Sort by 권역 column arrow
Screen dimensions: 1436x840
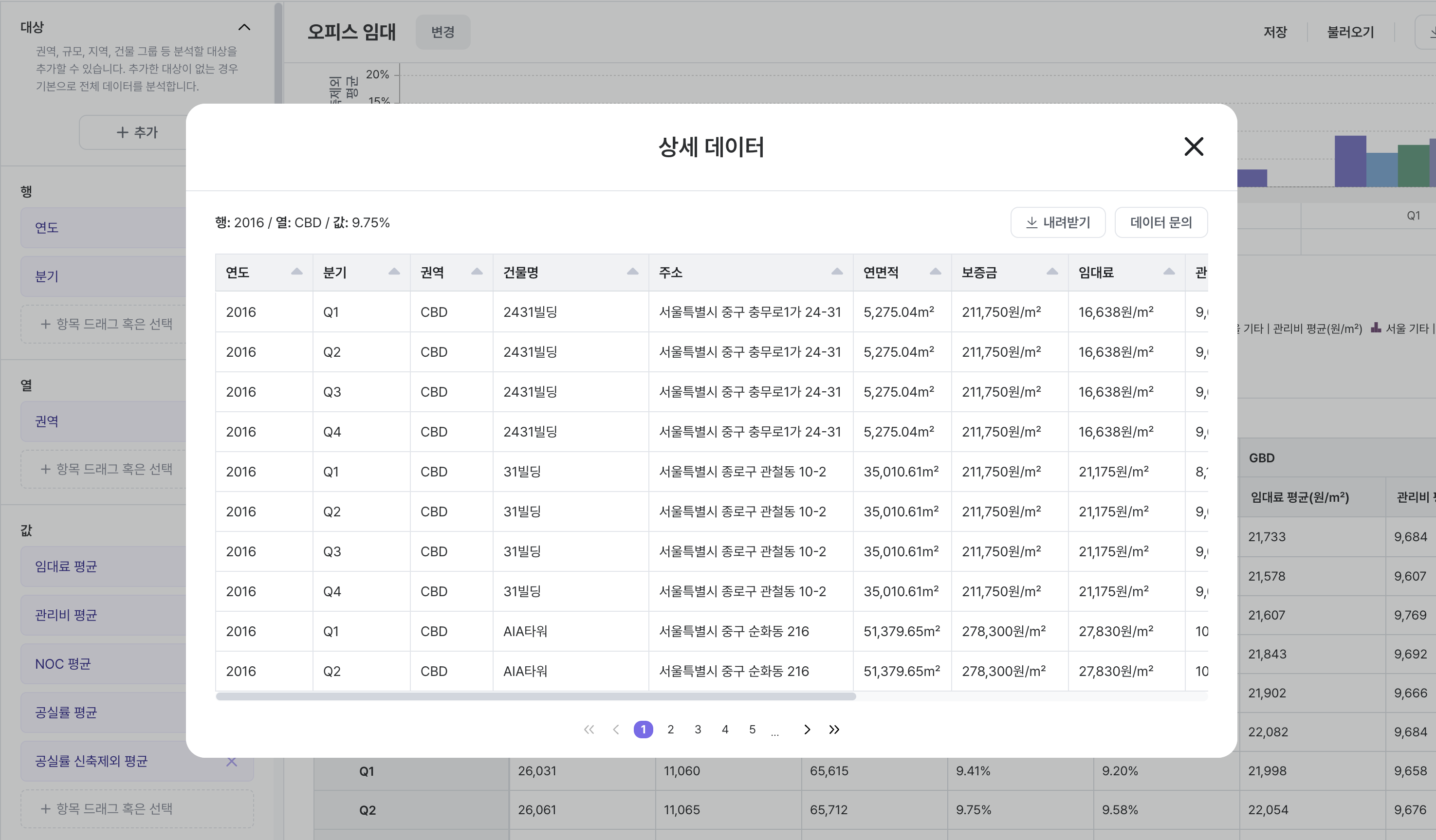click(x=477, y=272)
